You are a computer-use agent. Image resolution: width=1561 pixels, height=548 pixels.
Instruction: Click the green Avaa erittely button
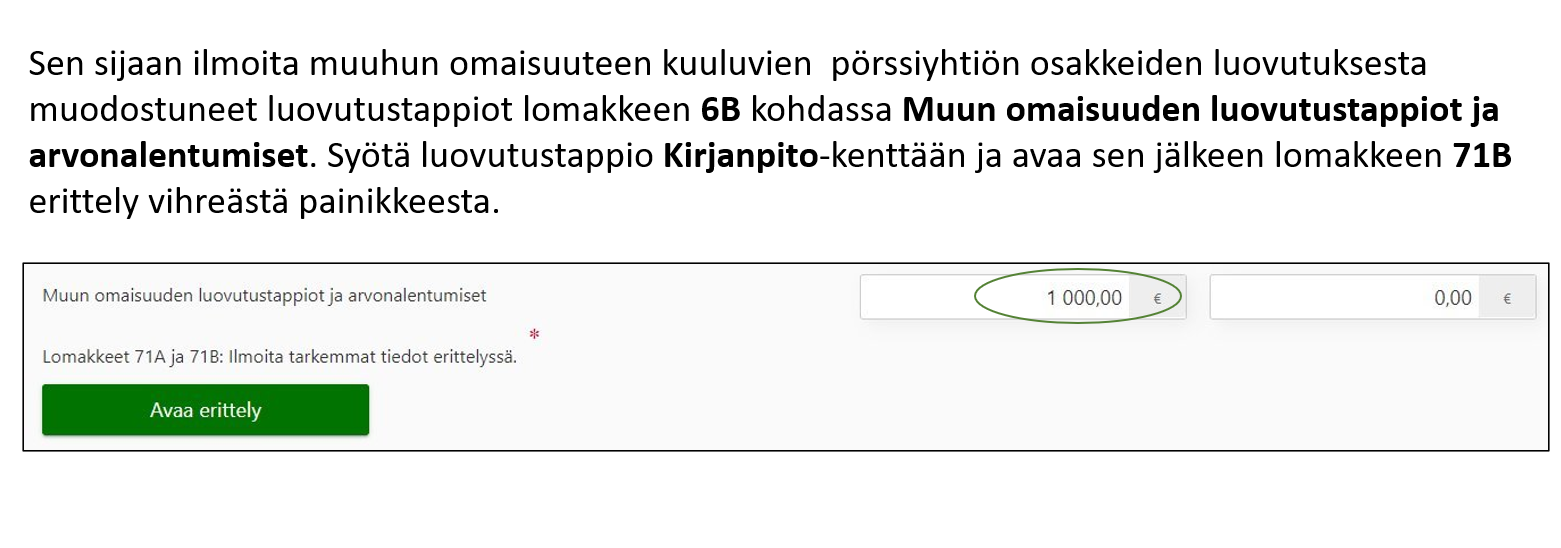click(205, 410)
